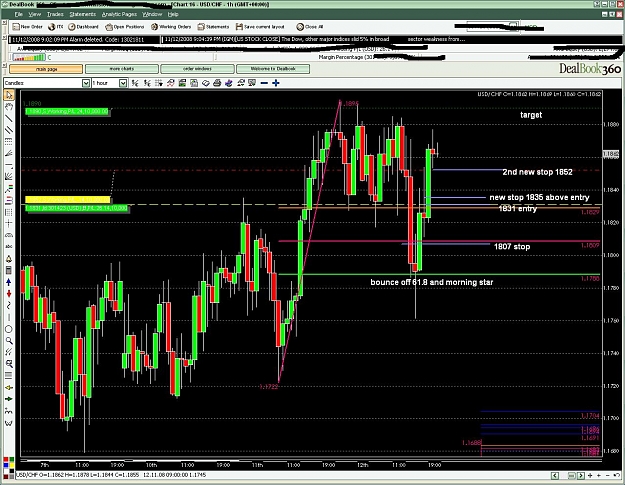Open the Statements menu
625x485 pixels.
point(83,14)
